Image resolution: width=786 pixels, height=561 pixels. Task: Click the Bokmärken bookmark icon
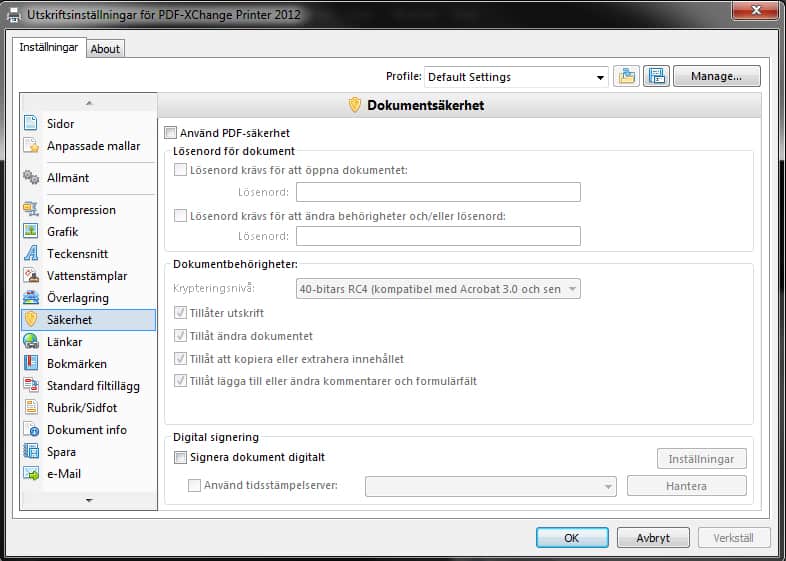pos(31,363)
